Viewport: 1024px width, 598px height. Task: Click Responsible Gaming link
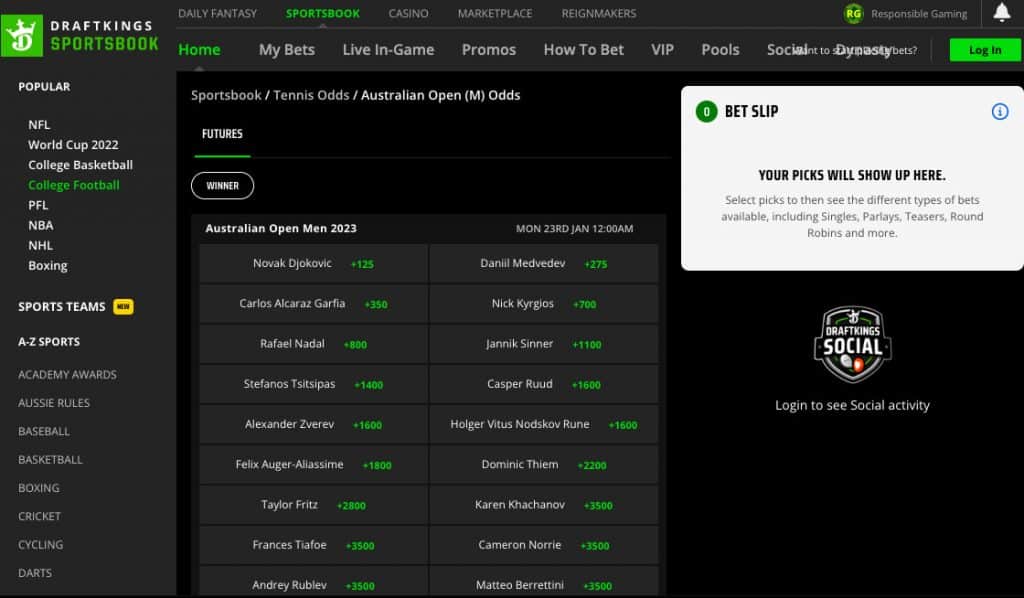pyautogui.click(x=919, y=14)
